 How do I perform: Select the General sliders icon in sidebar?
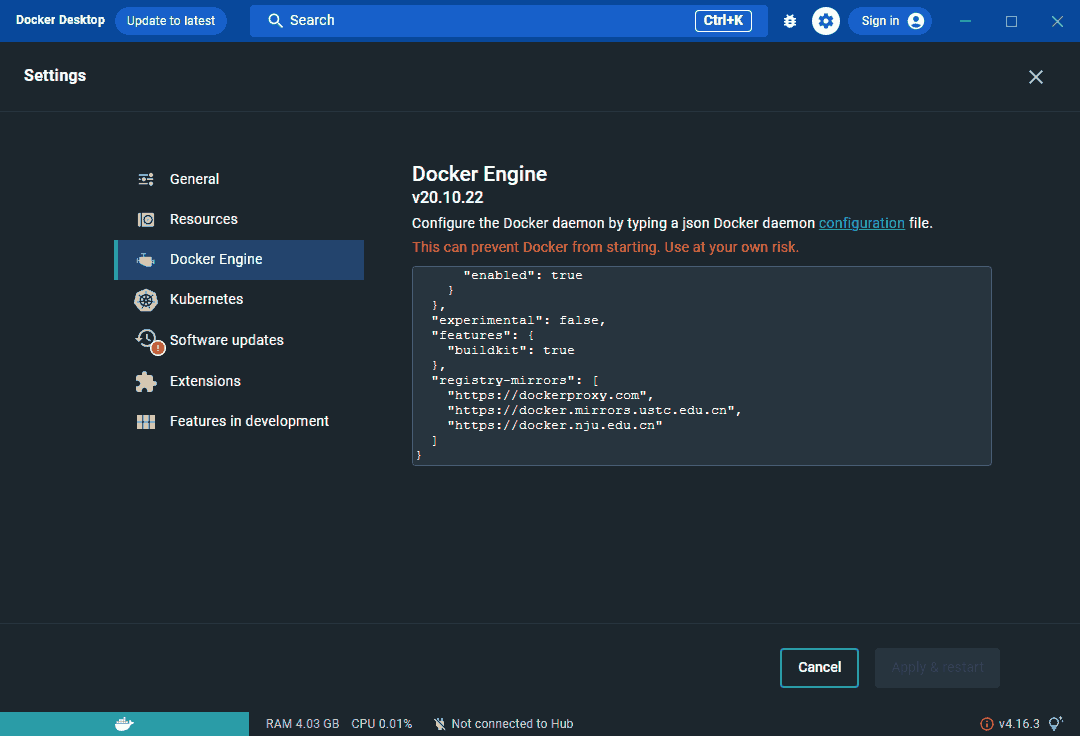click(x=145, y=178)
